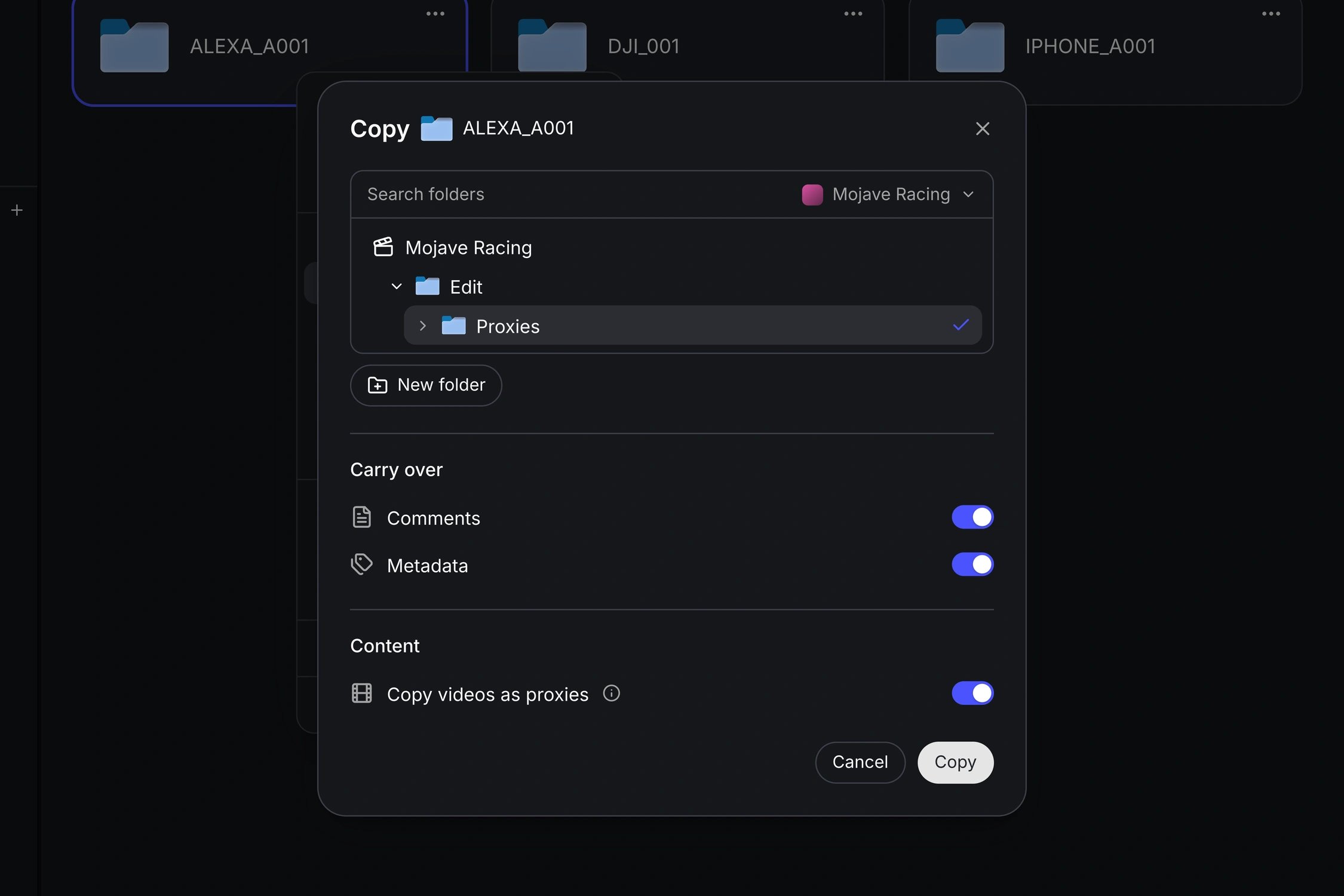
Task: Click the Carry over section heading
Action: click(396, 470)
